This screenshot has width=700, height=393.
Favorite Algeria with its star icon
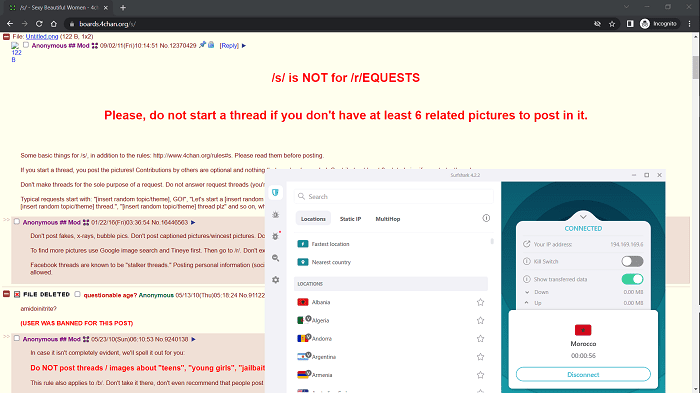point(480,320)
